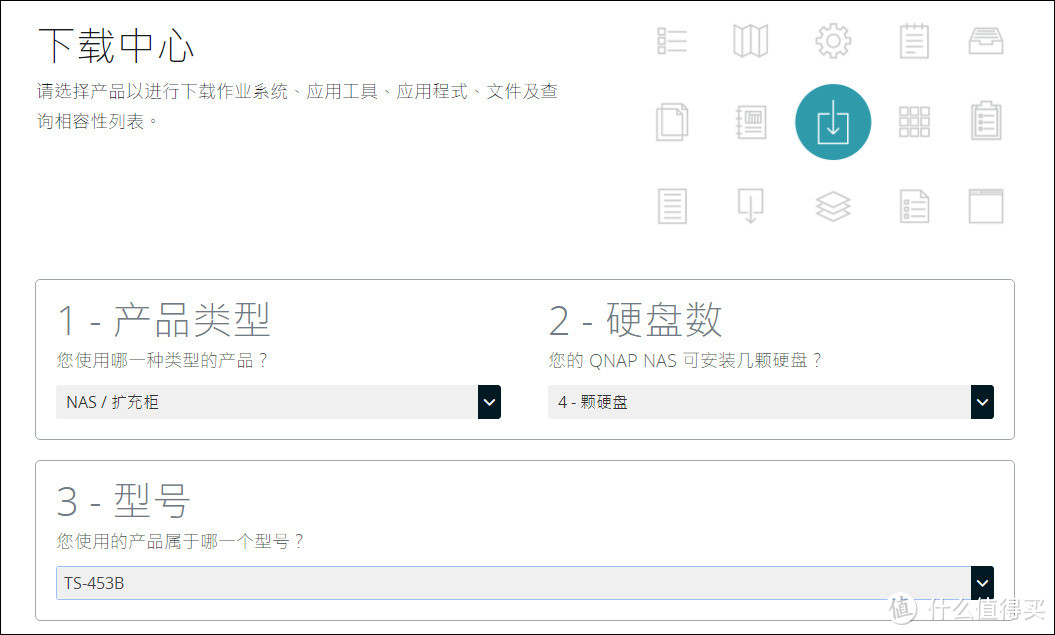Open the model dropdown arrow

coord(982,583)
